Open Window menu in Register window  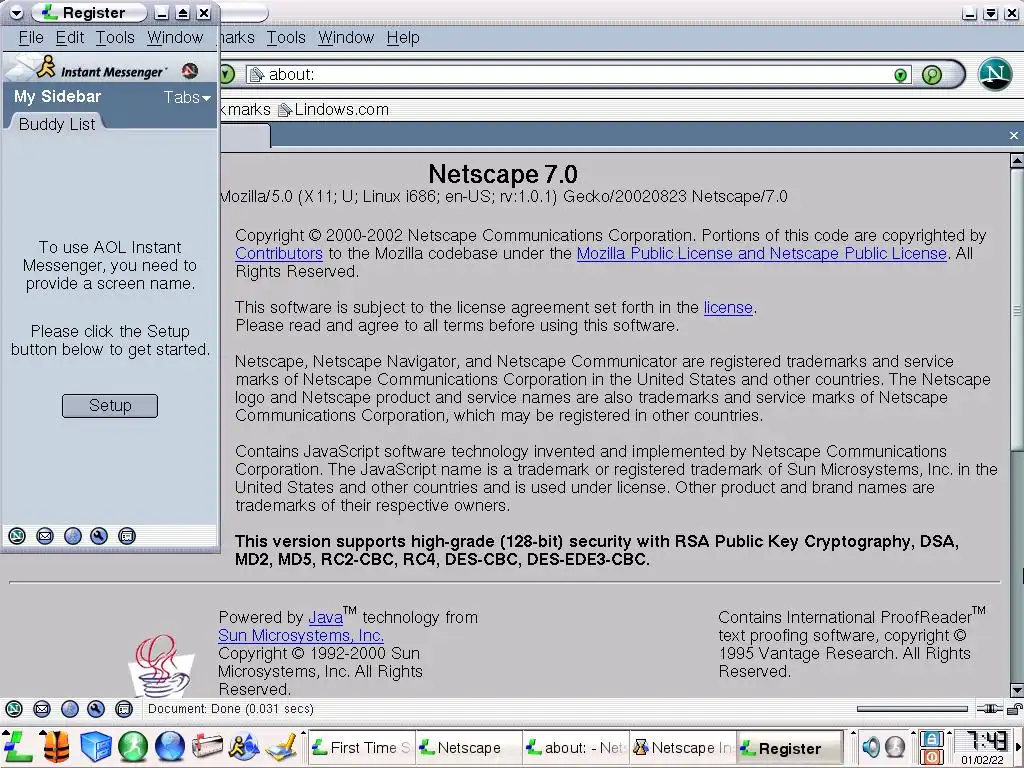tap(175, 38)
